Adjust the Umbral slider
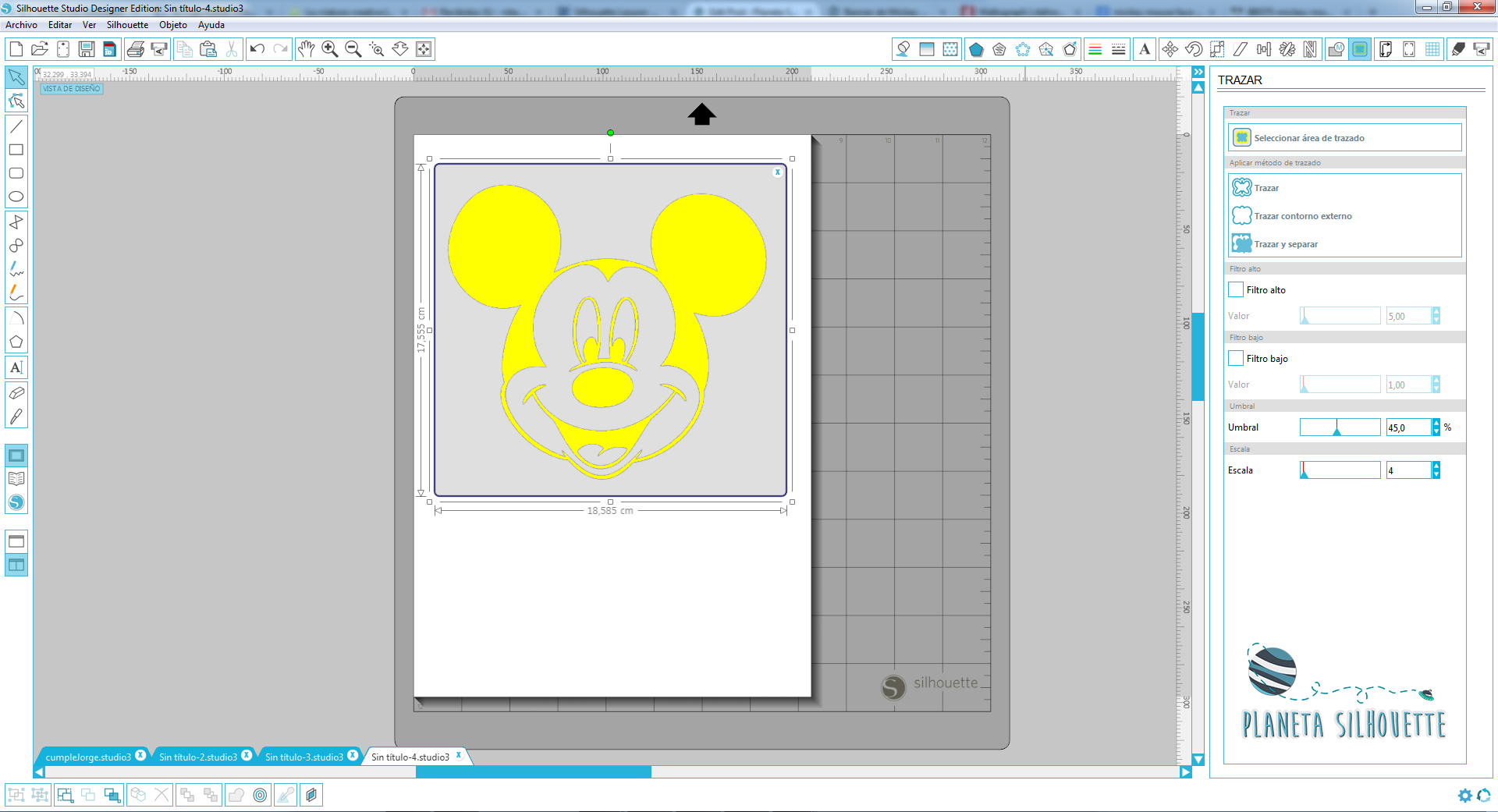The width and height of the screenshot is (1498, 812). 1340,427
